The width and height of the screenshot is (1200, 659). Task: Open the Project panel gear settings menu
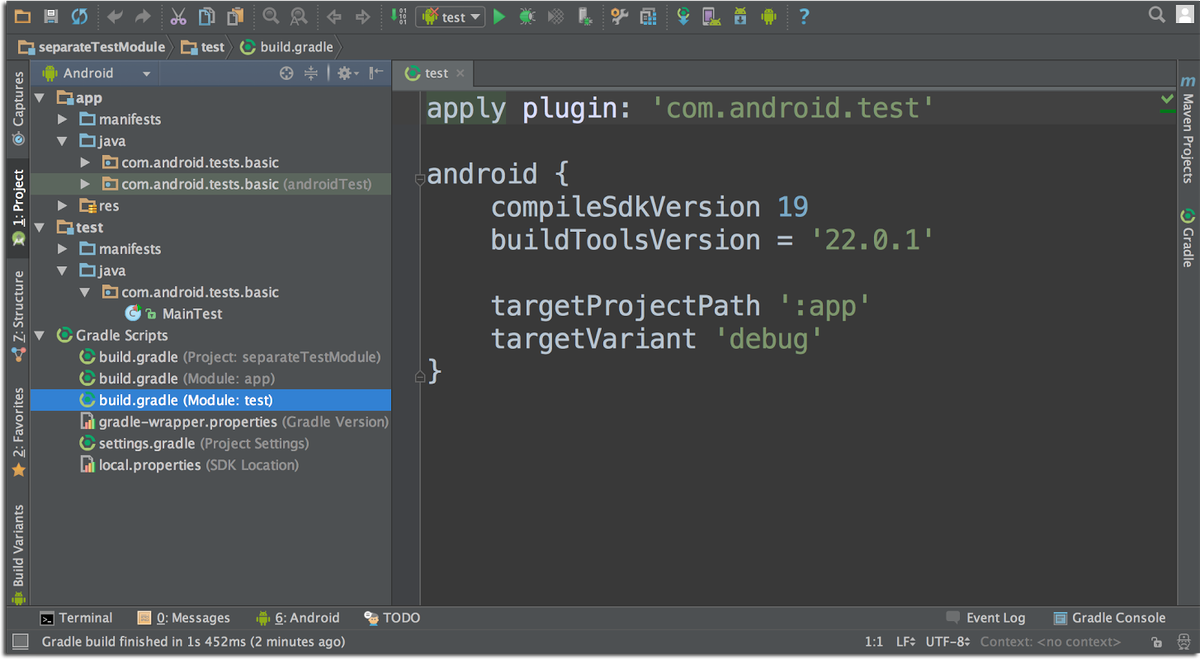tap(347, 73)
